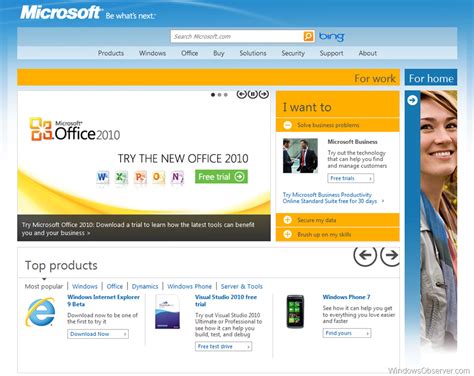Click the Top products left arrow

[365, 255]
